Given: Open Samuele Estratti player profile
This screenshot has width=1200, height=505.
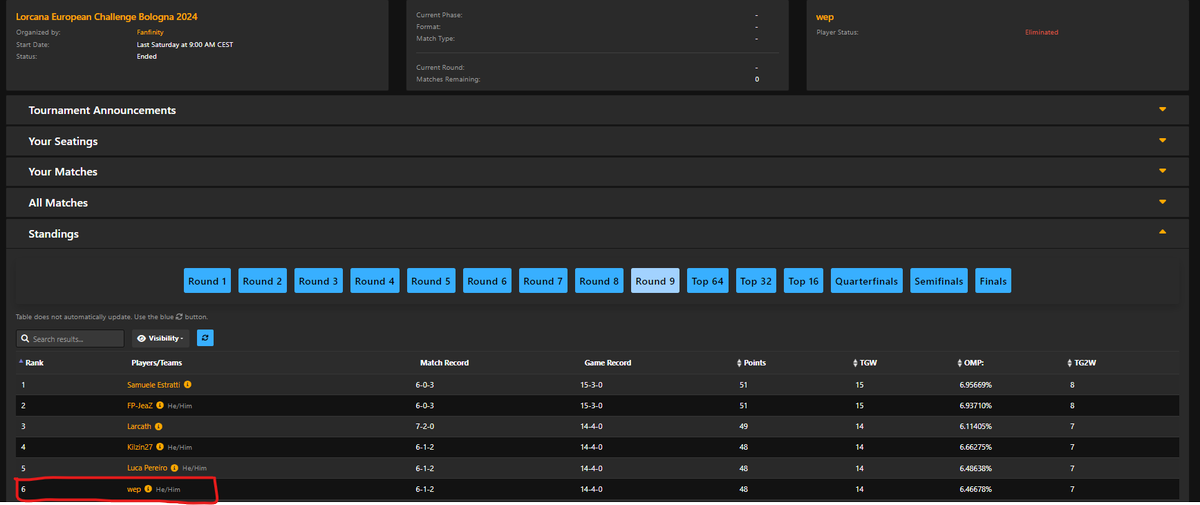Looking at the screenshot, I should [x=154, y=385].
